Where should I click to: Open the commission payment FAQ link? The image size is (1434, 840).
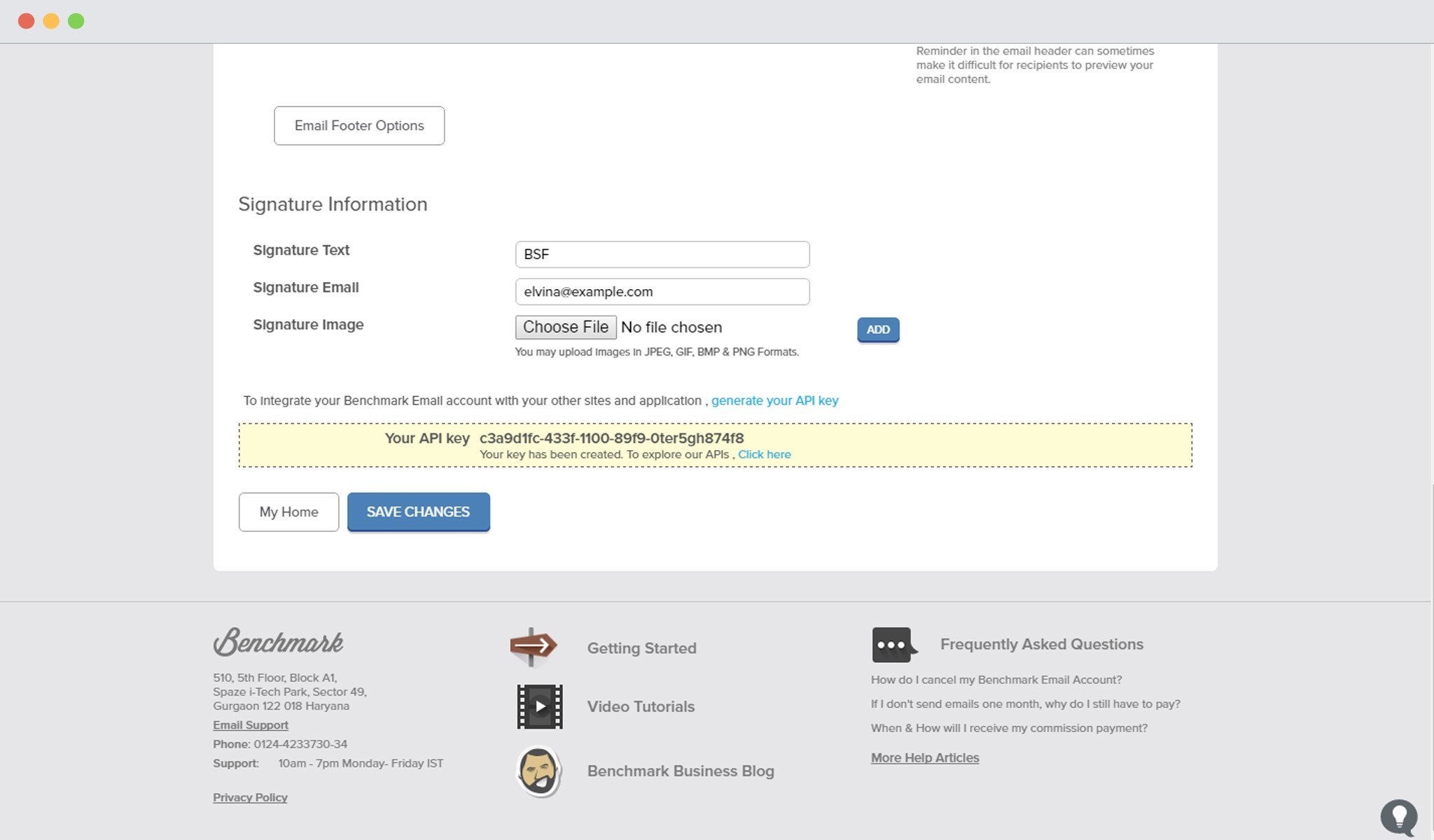[x=1009, y=728]
